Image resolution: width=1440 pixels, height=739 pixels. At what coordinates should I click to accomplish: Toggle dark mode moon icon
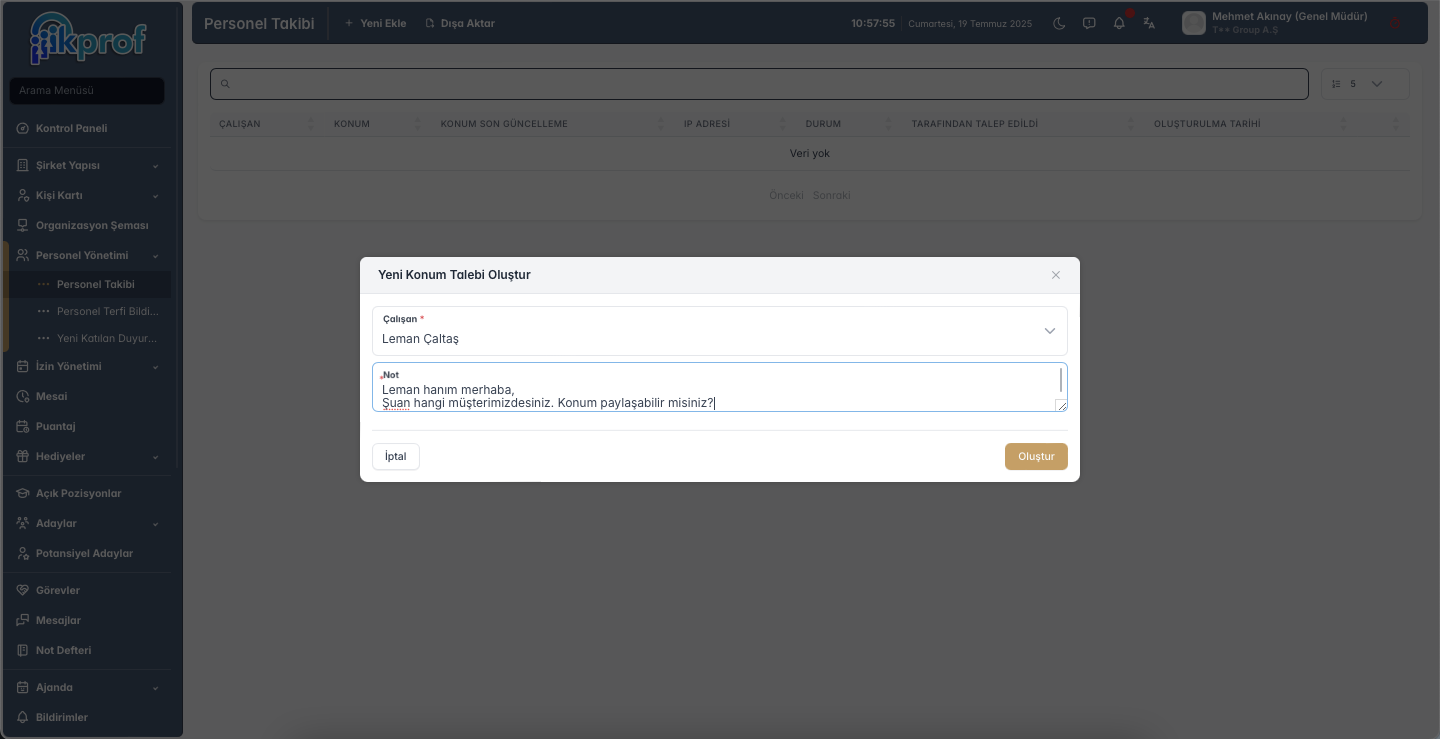click(x=1059, y=23)
